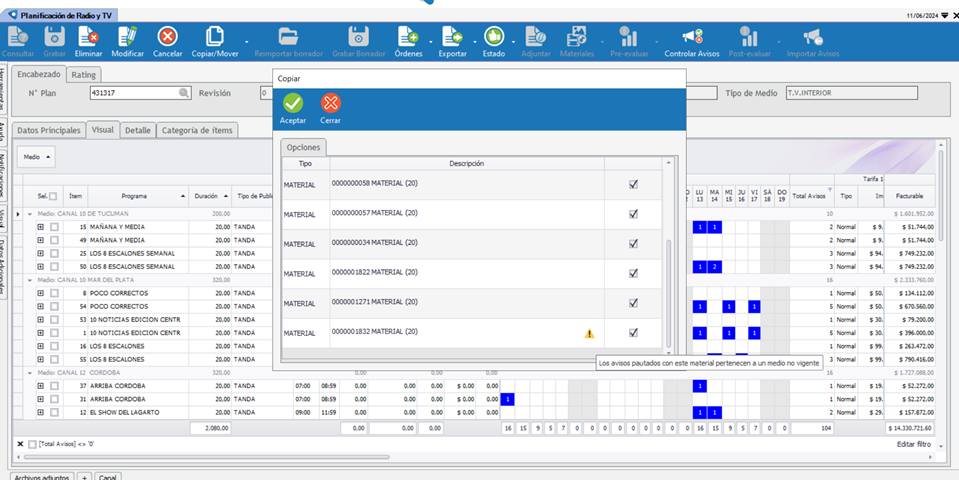The width and height of the screenshot is (959, 480).
Task: Toggle material 0000001832 checkbox
Action: point(634,333)
